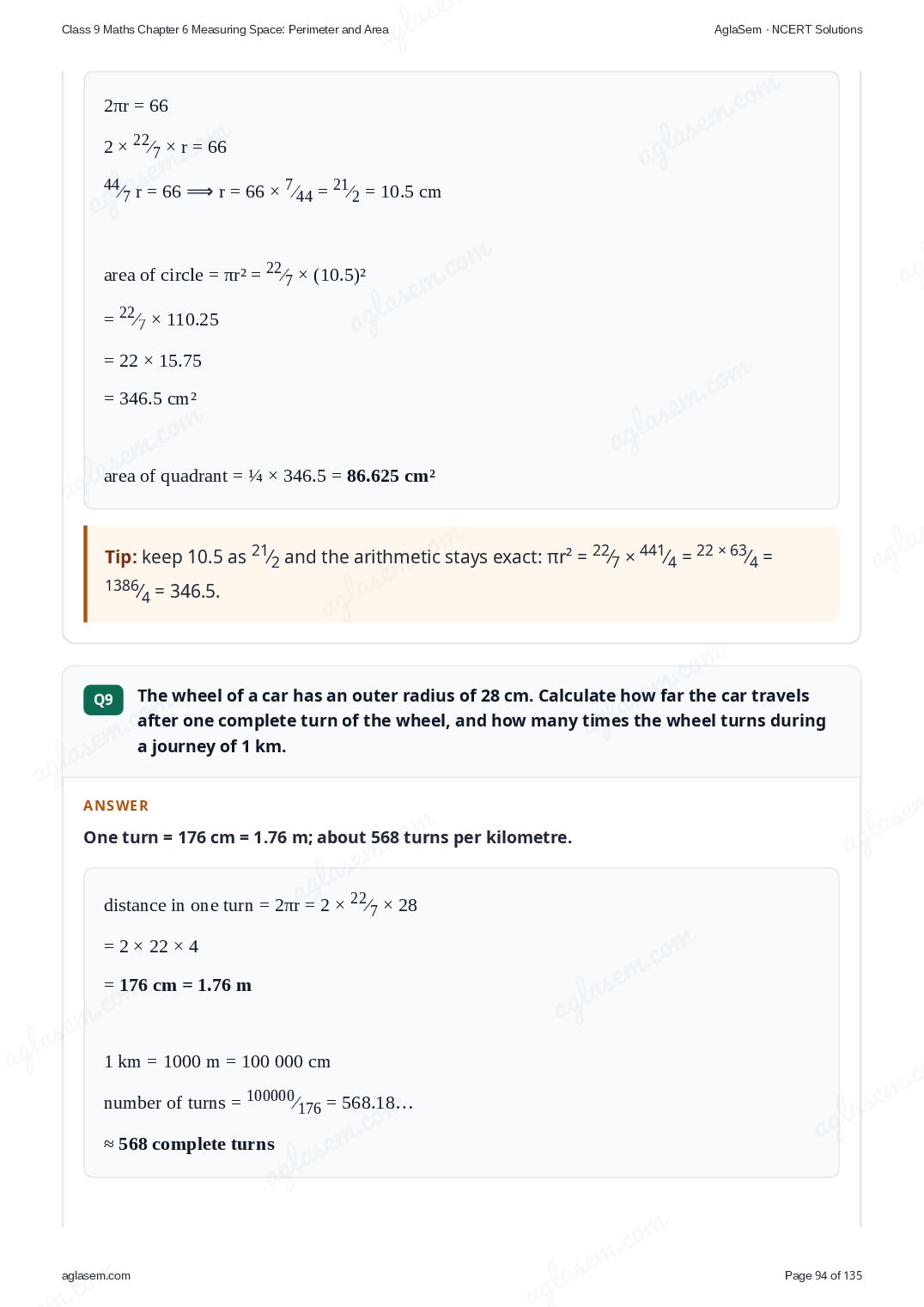Click the Q9 wheel question text
The width and height of the screenshot is (924, 1307).
coord(482,720)
